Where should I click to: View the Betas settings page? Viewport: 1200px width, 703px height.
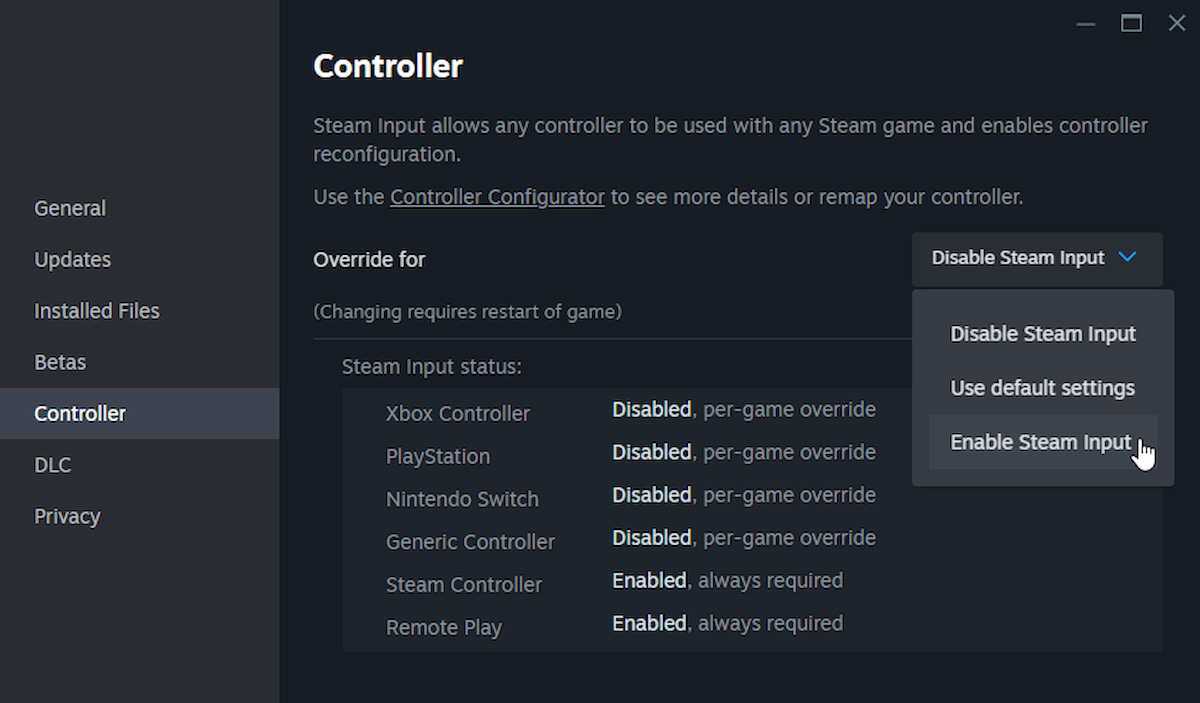point(59,362)
